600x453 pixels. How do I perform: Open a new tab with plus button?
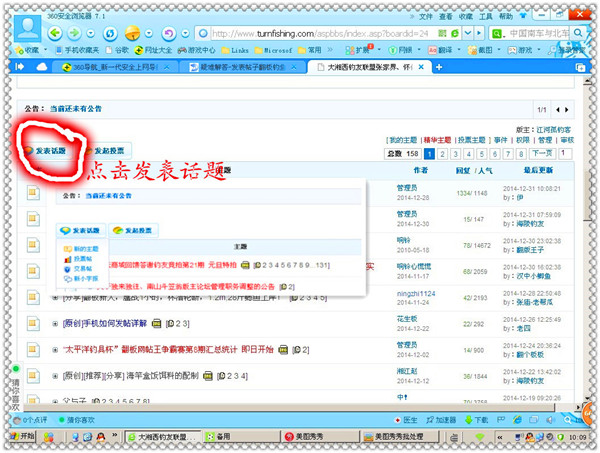[439, 67]
